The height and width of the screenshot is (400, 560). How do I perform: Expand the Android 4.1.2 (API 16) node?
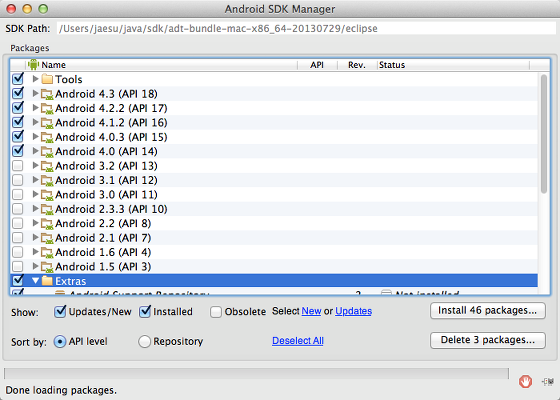(x=35, y=122)
